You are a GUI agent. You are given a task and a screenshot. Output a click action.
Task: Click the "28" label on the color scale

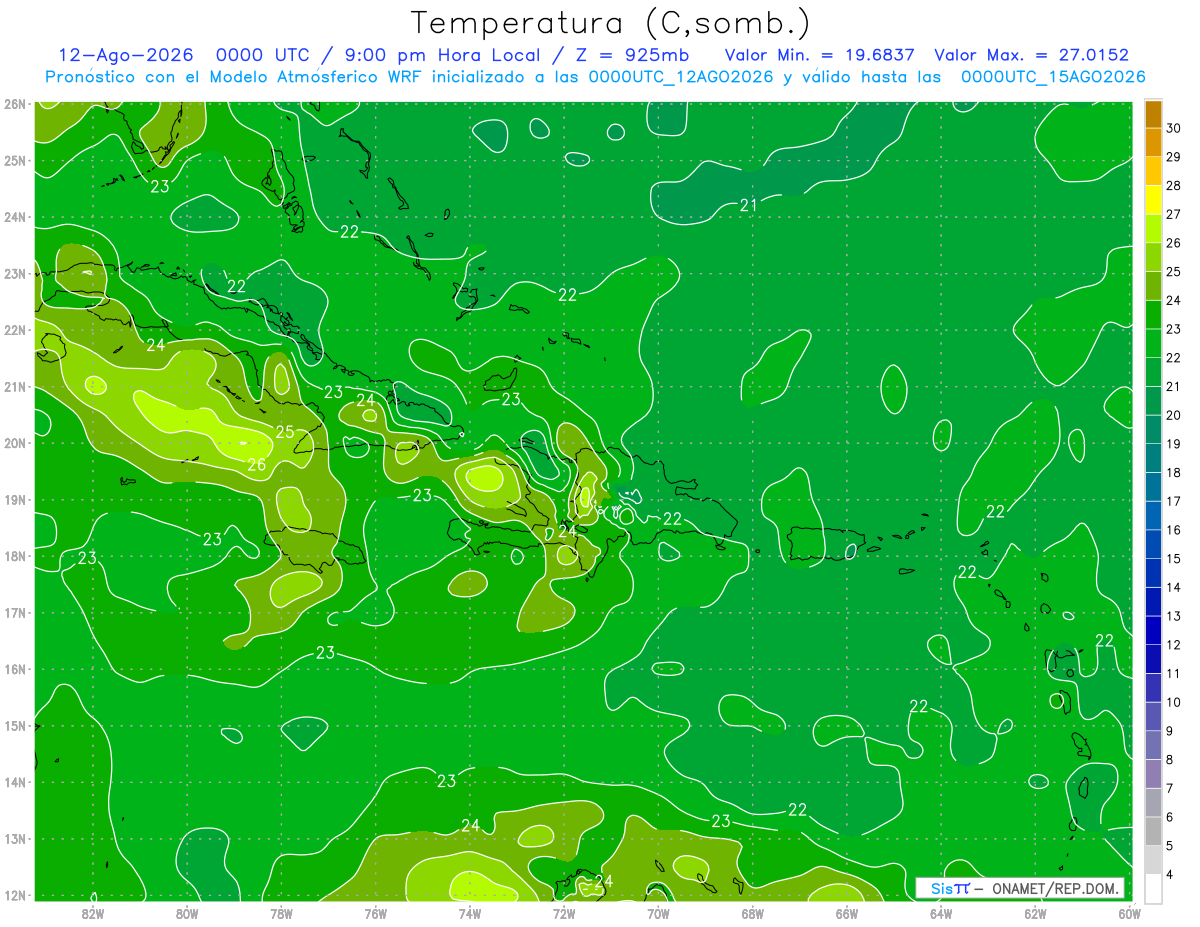coord(1174,185)
